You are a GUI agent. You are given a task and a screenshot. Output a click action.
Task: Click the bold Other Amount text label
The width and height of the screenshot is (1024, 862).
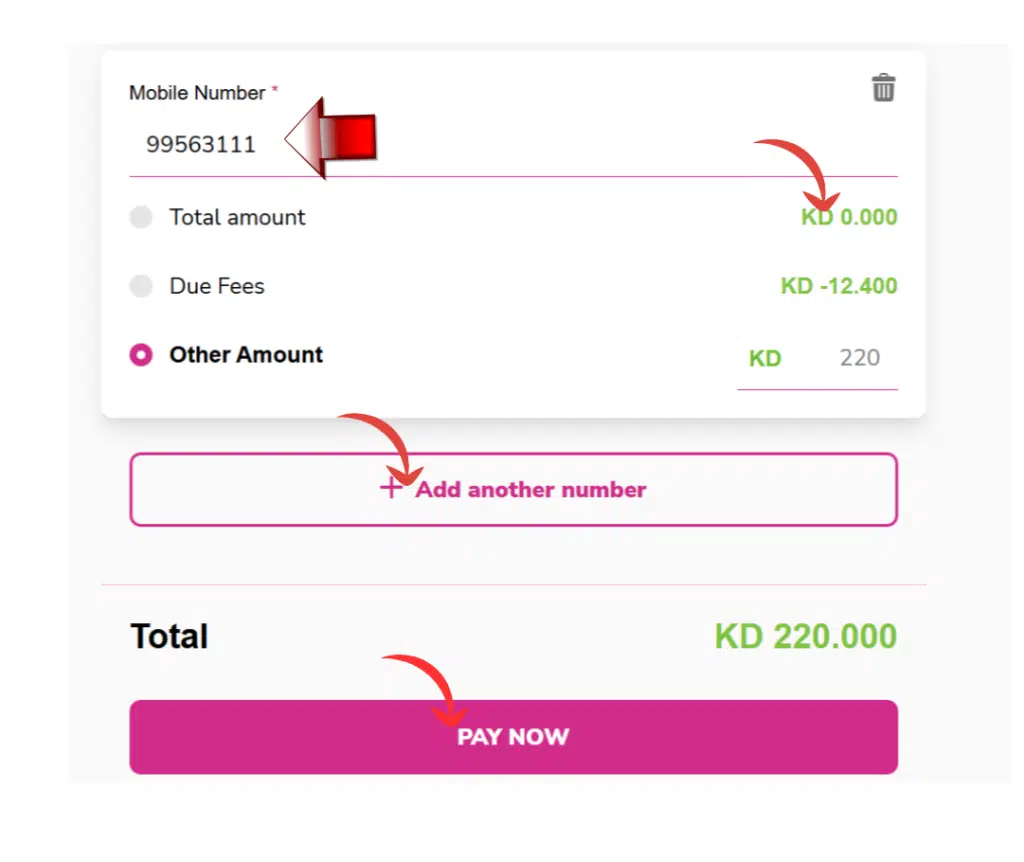pyautogui.click(x=245, y=355)
